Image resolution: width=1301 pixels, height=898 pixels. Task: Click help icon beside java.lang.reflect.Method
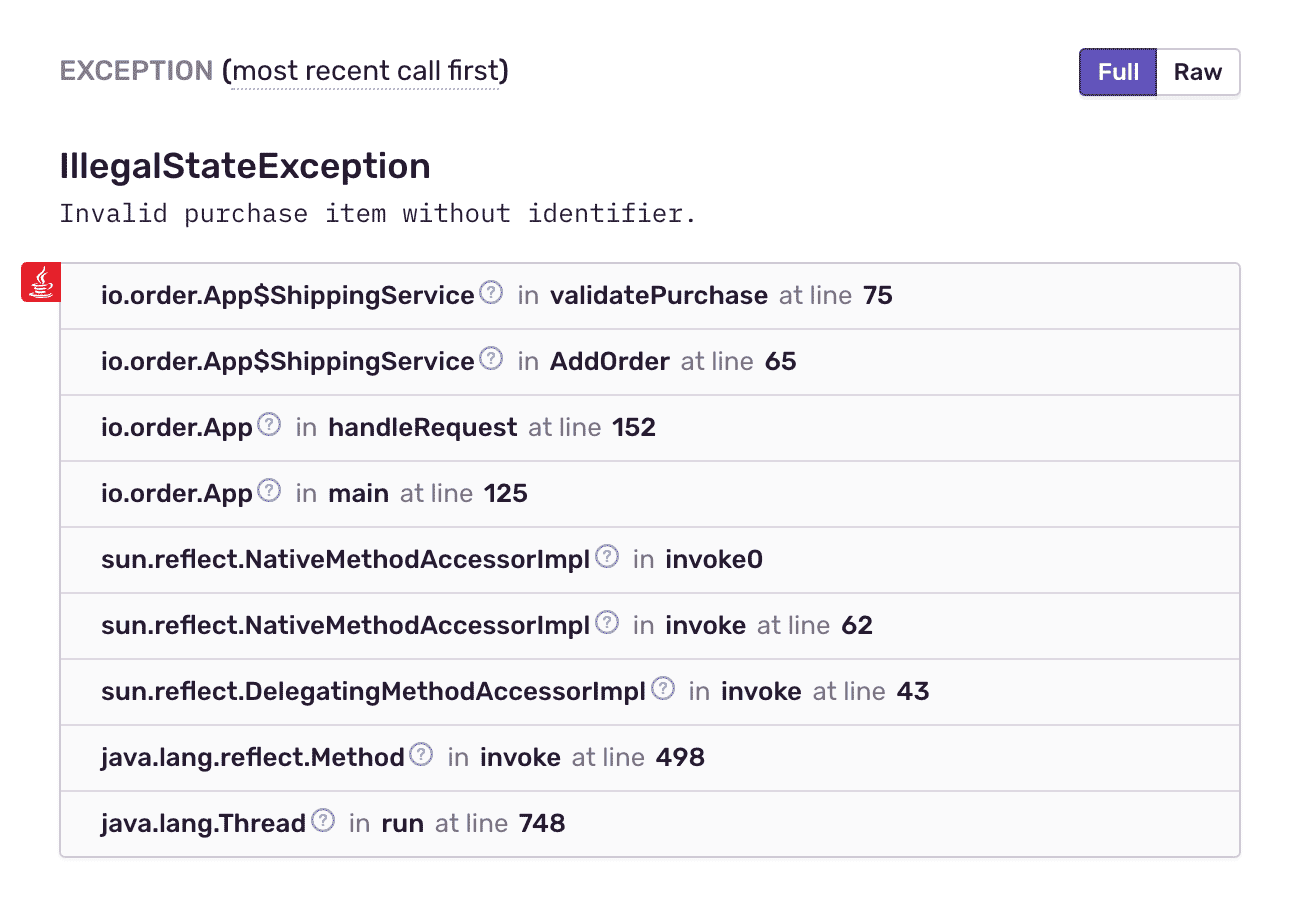(422, 755)
